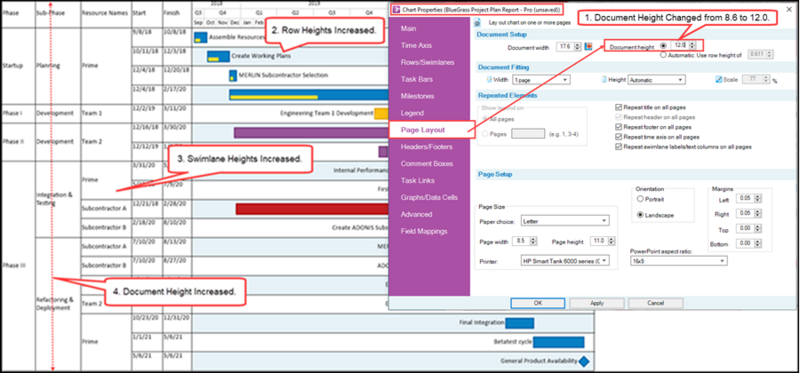800x373 pixels.
Task: Select the Landscape orientation option
Action: point(640,215)
